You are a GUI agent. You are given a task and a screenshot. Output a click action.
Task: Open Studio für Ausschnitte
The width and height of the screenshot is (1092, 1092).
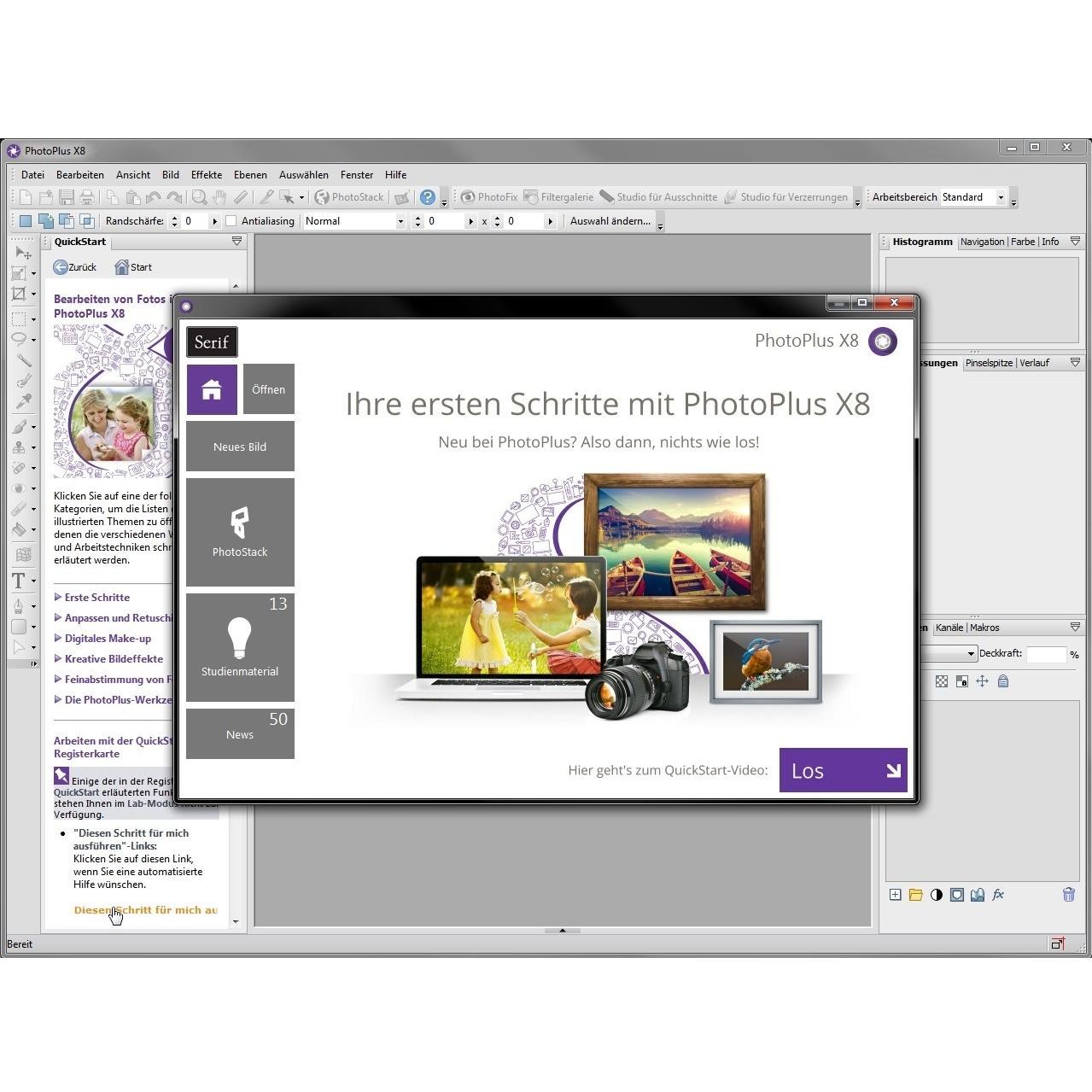click(x=658, y=197)
